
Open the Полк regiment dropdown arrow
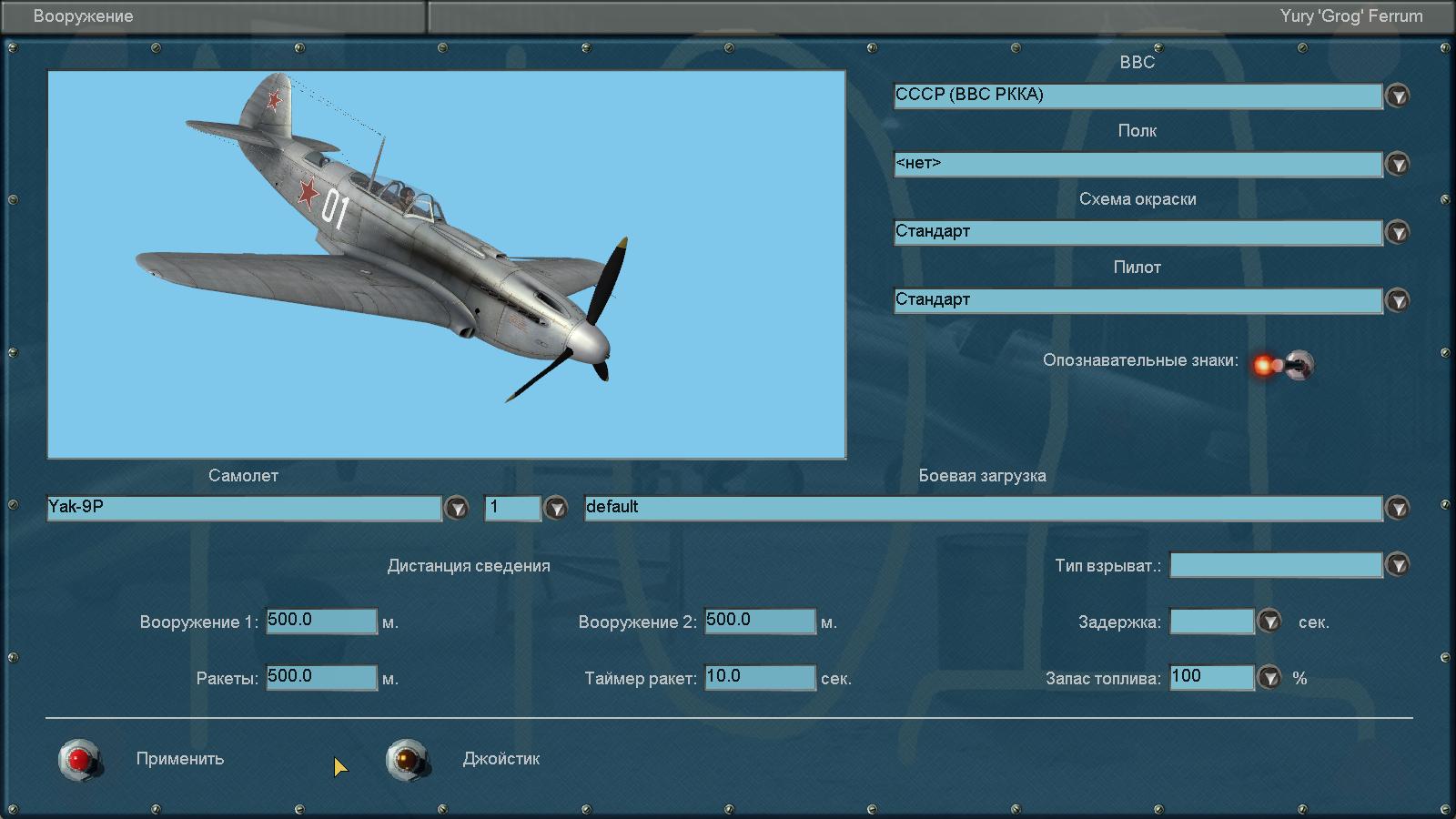tap(1398, 164)
